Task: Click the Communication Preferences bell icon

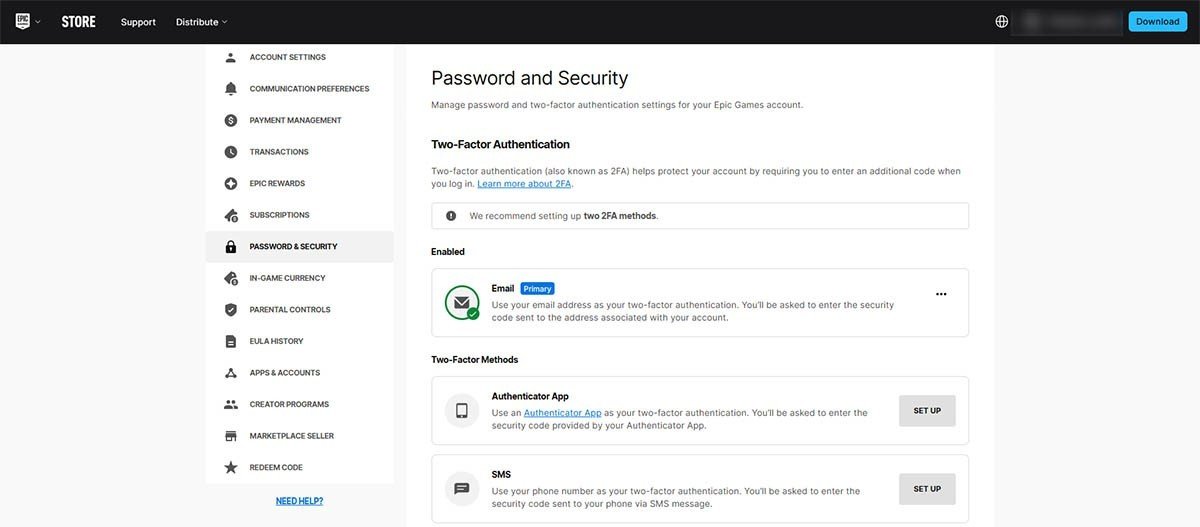Action: pyautogui.click(x=231, y=89)
